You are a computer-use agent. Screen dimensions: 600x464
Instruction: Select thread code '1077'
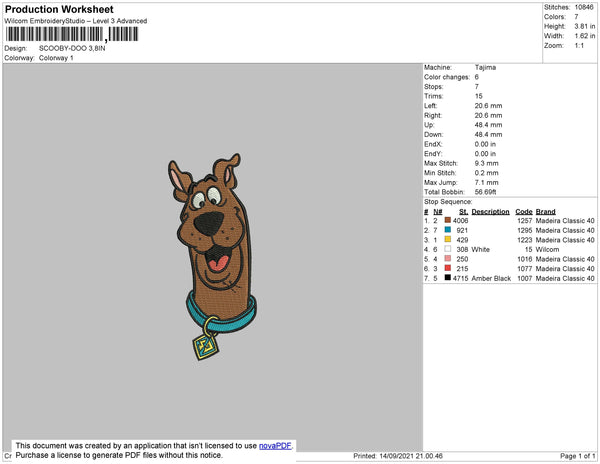[x=525, y=269]
